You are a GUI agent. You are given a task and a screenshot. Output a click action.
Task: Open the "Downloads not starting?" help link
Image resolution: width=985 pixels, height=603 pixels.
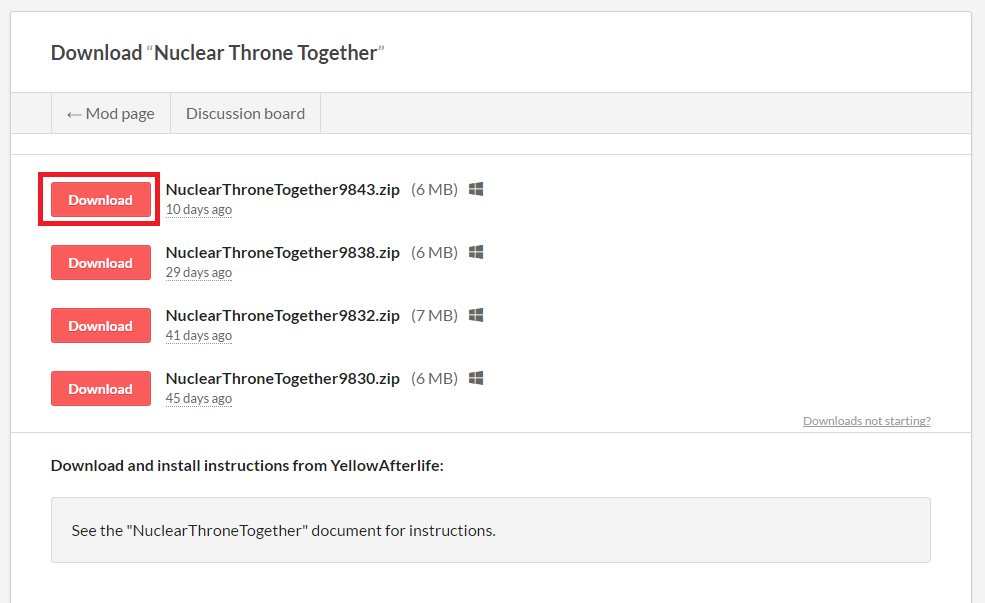tap(866, 421)
